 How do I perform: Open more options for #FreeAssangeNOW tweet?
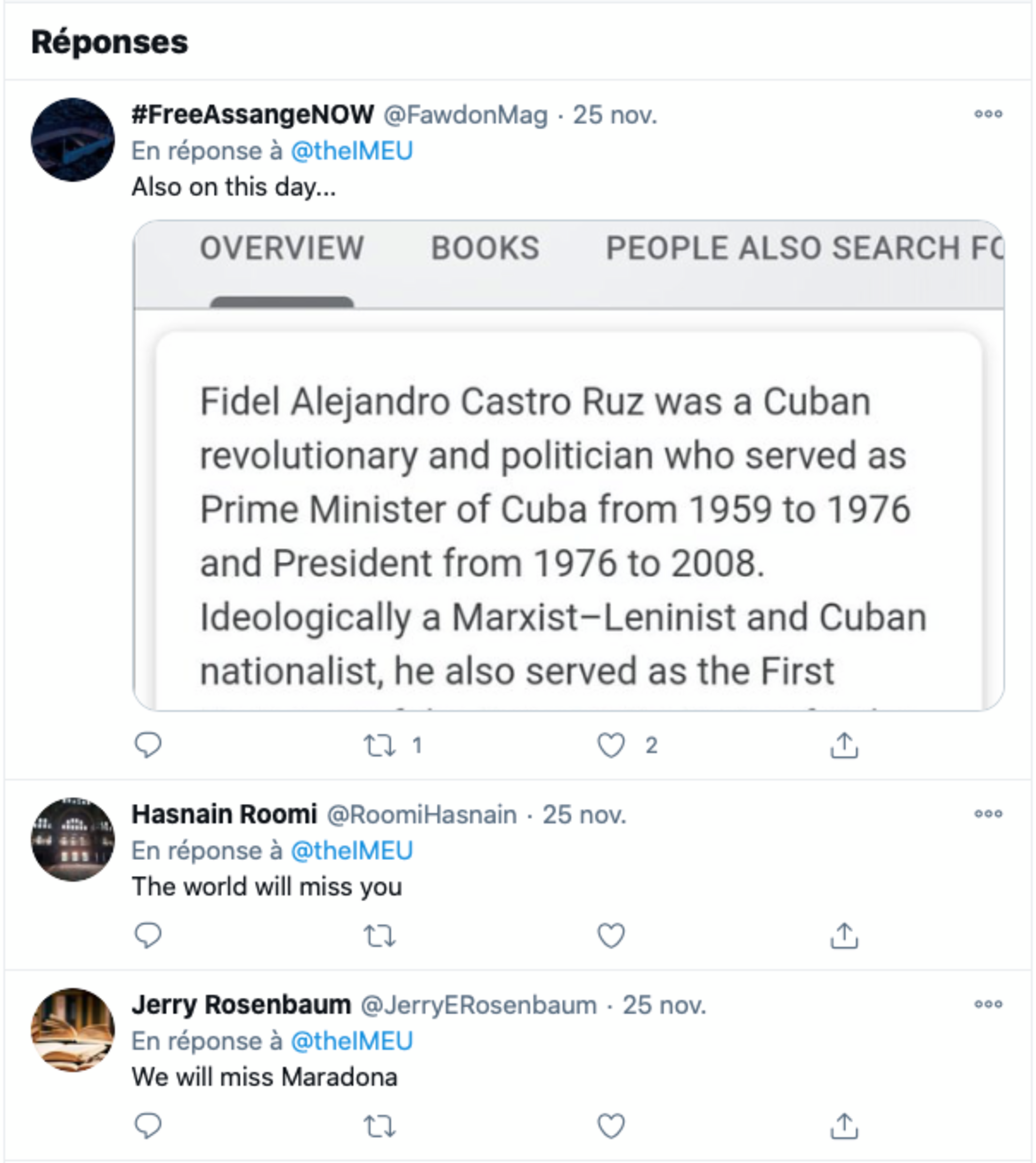[987, 114]
